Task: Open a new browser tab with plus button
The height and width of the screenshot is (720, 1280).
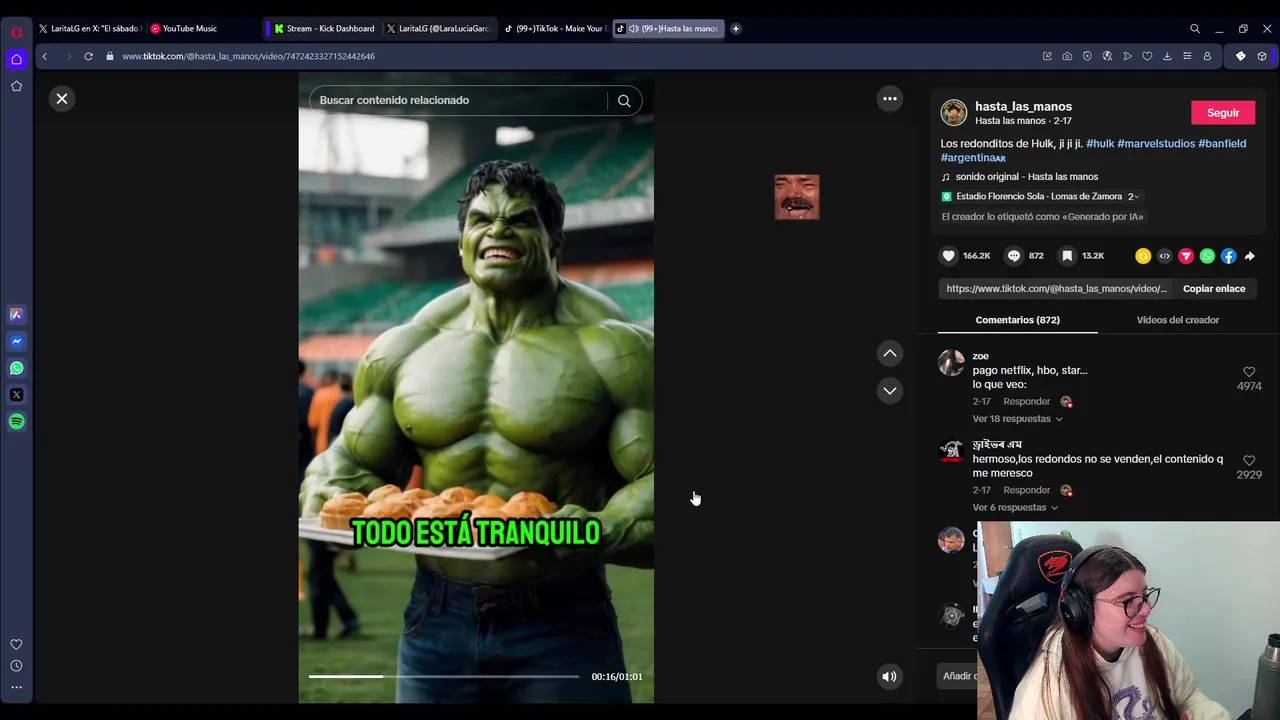Action: click(x=736, y=29)
